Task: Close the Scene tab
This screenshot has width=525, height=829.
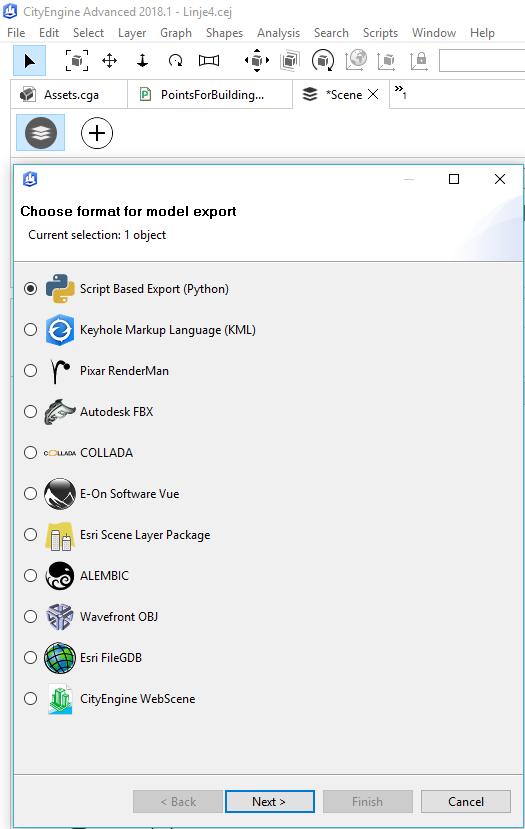Action: coord(373,94)
